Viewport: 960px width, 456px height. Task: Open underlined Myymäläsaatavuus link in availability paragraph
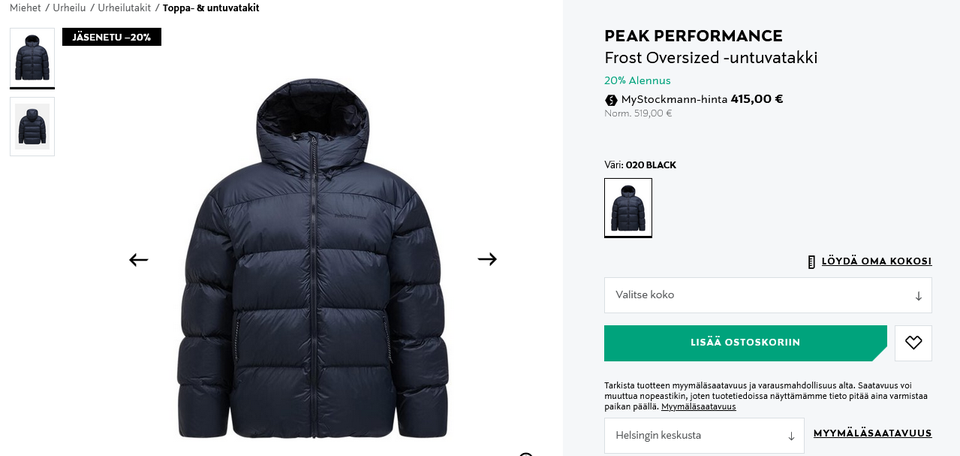pos(698,407)
